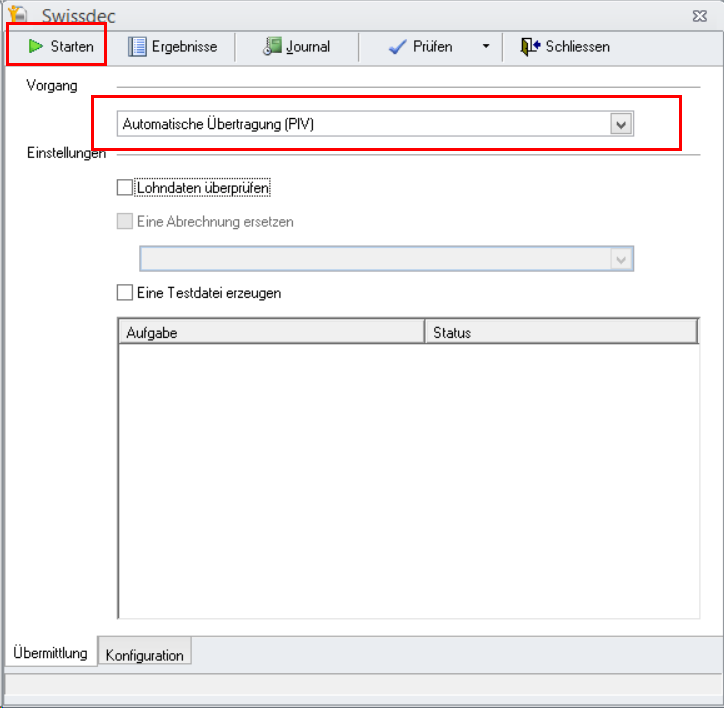Enable the Eine Testdatei erzeugen checkbox
The height and width of the screenshot is (708, 724).
[125, 292]
